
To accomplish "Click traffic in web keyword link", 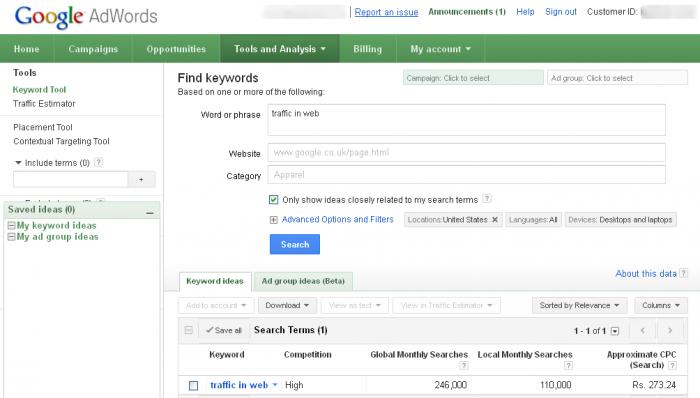I will (x=239, y=385).
